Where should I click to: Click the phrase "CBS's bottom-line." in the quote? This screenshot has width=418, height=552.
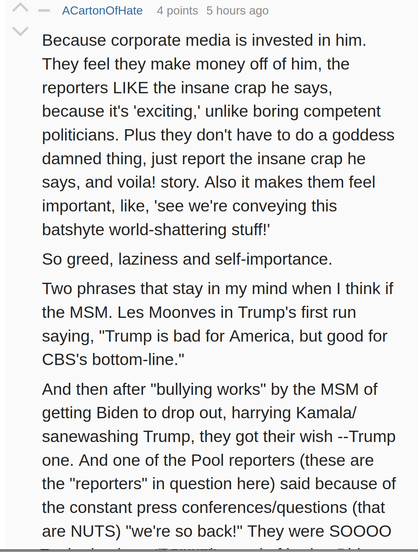tap(113, 360)
